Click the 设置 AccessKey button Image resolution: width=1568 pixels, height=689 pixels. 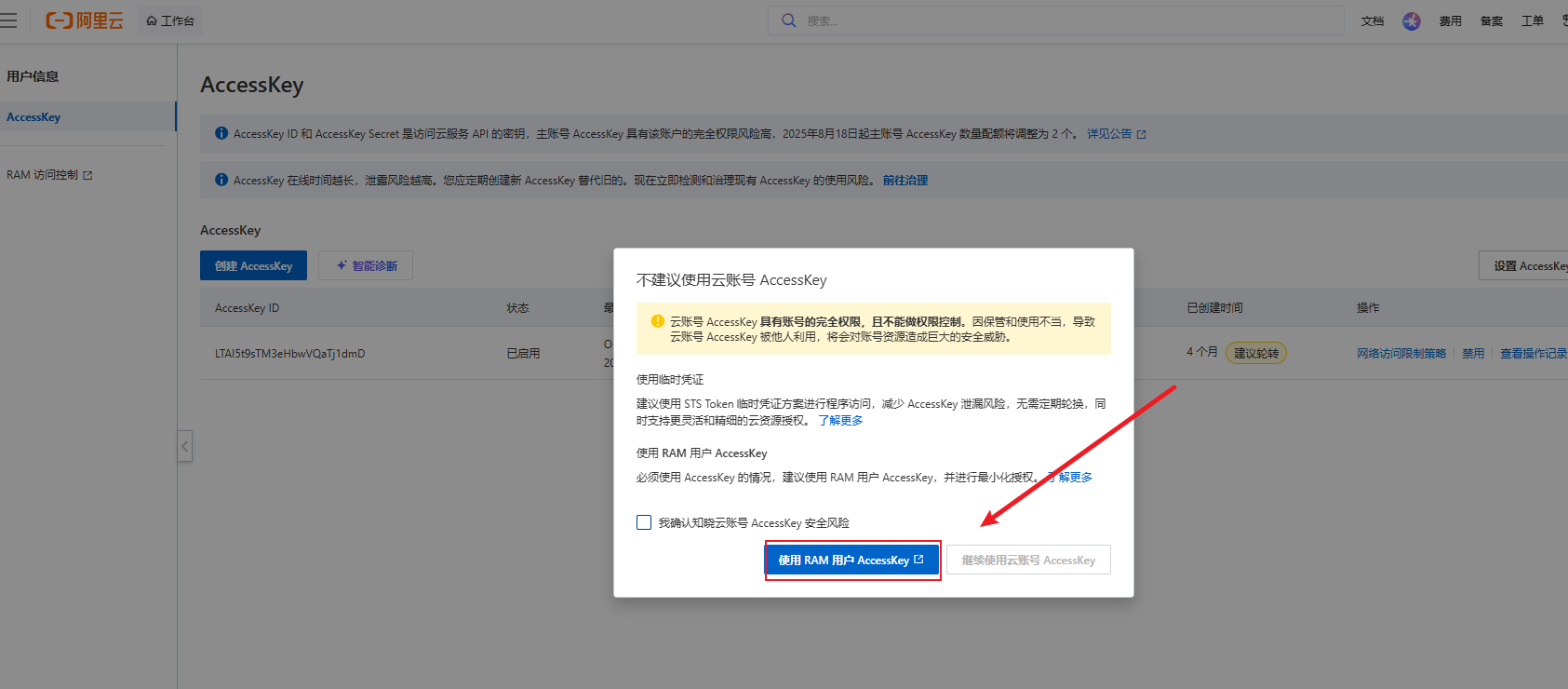pyautogui.click(x=1523, y=265)
